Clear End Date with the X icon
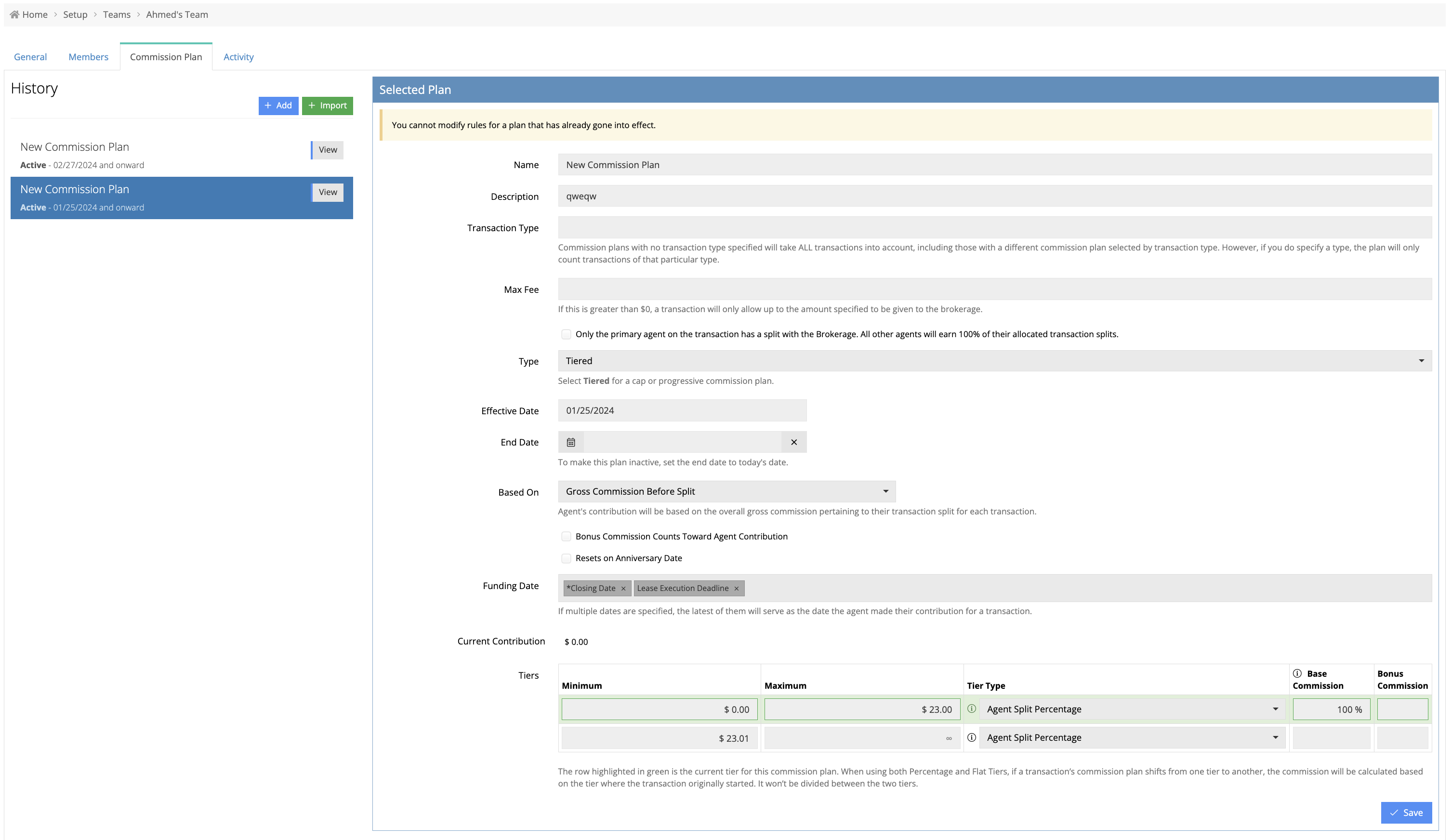Screen dimensions: 1452x840 pyautogui.click(x=793, y=443)
